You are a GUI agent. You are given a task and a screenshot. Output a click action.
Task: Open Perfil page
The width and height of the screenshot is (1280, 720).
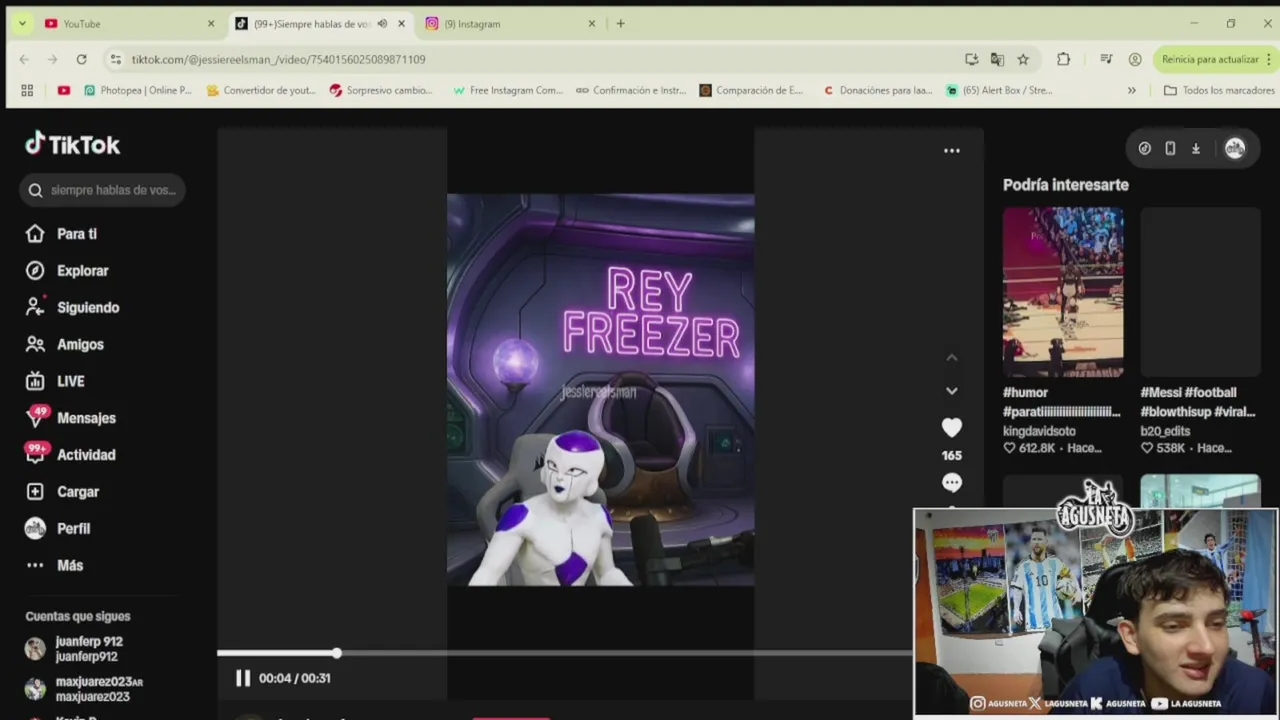click(x=58, y=528)
